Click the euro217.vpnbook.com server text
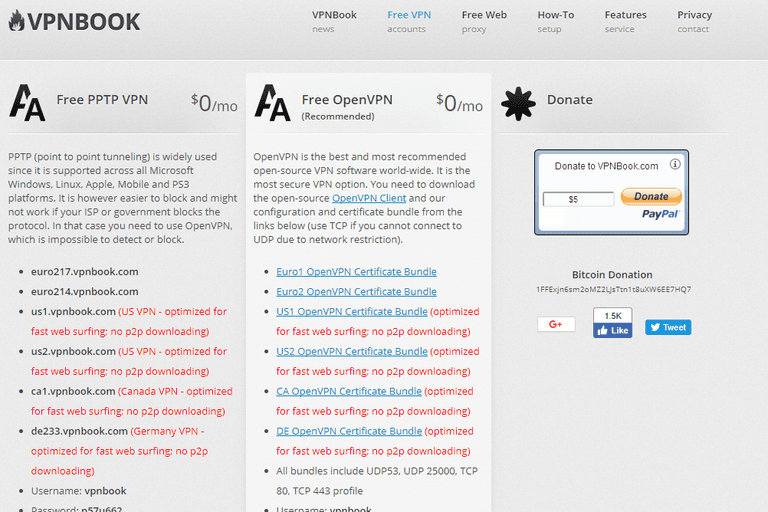 coord(85,271)
